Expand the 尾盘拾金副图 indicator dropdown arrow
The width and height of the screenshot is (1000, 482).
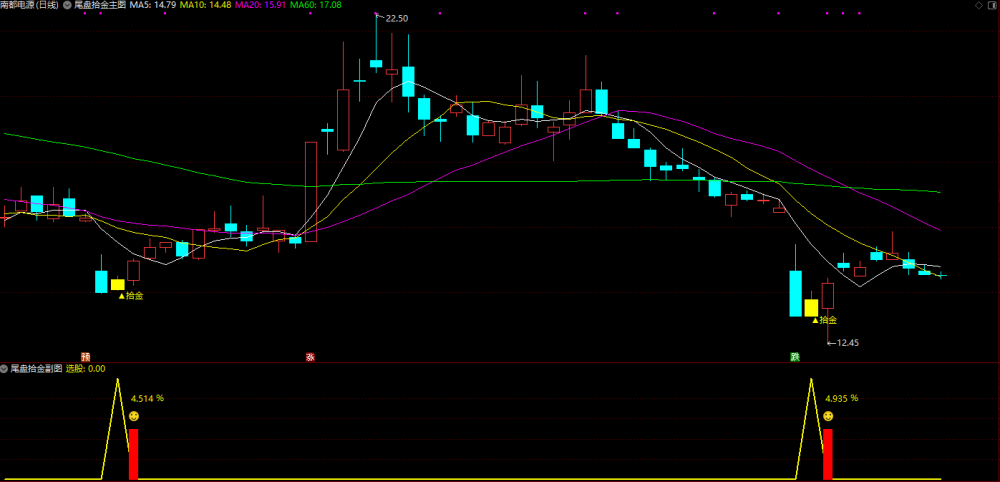coord(4,369)
